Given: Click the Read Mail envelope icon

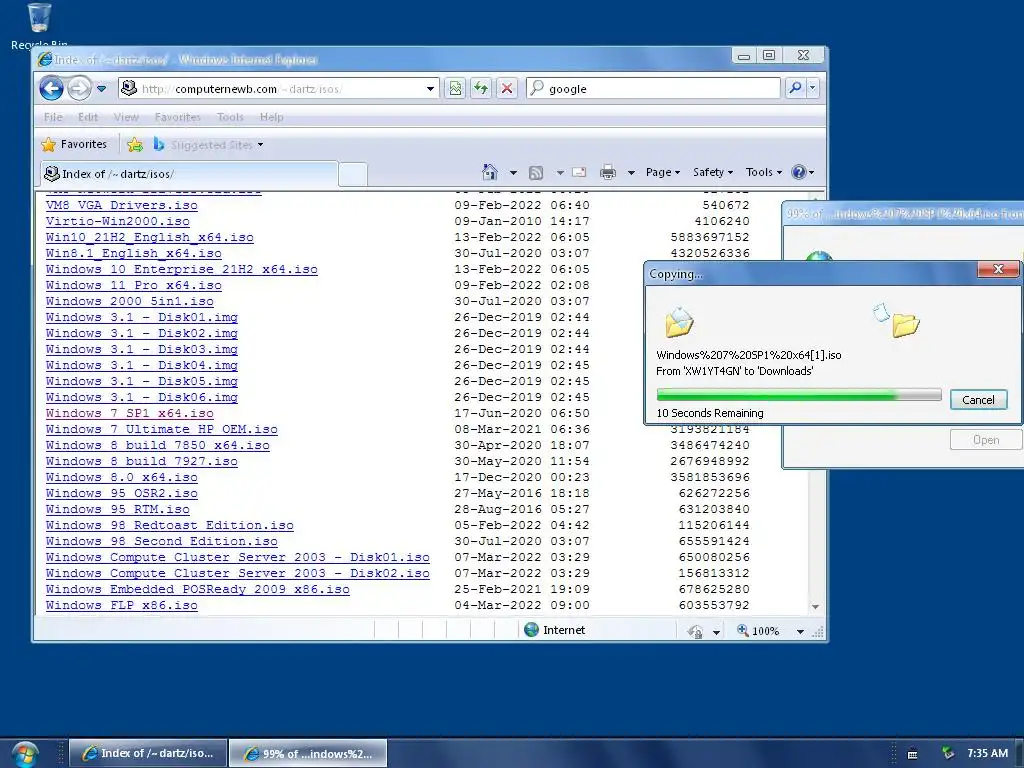Looking at the screenshot, I should 579,172.
